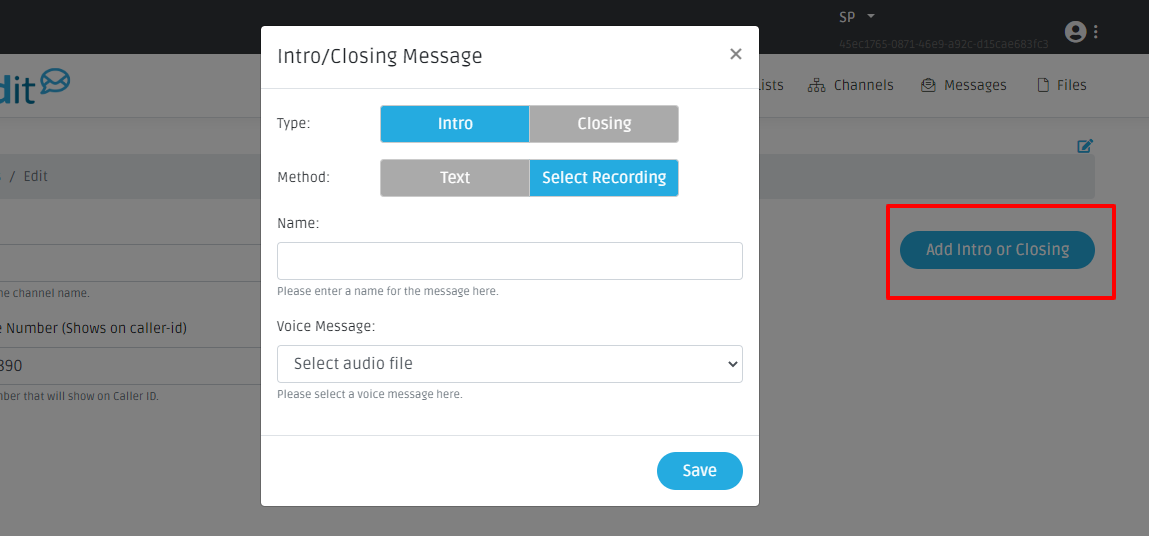Click the blue edit pencil icon
Screen dimensions: 1149x536
[1085, 146]
